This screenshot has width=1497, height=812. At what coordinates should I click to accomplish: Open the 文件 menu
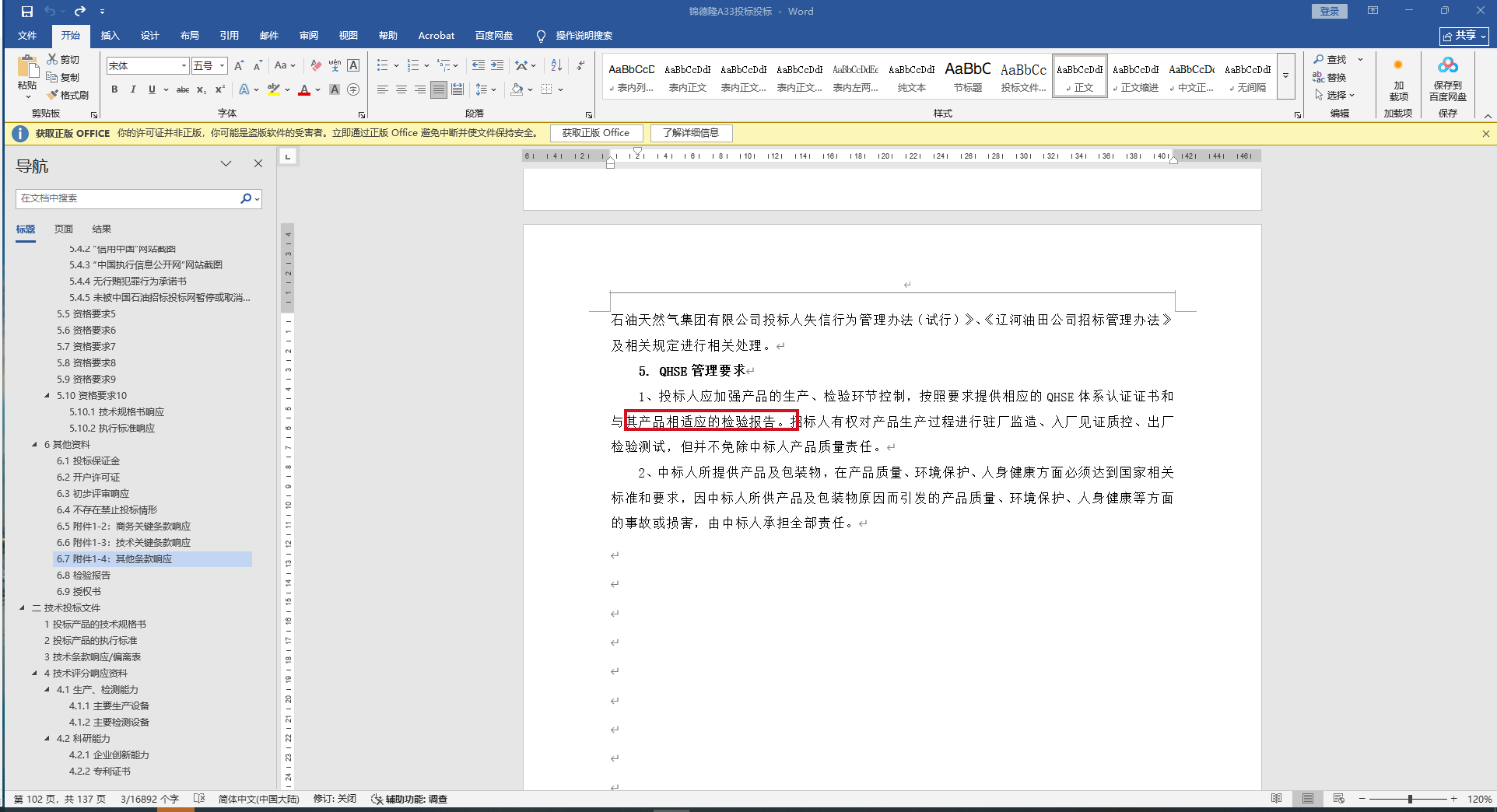pos(27,36)
